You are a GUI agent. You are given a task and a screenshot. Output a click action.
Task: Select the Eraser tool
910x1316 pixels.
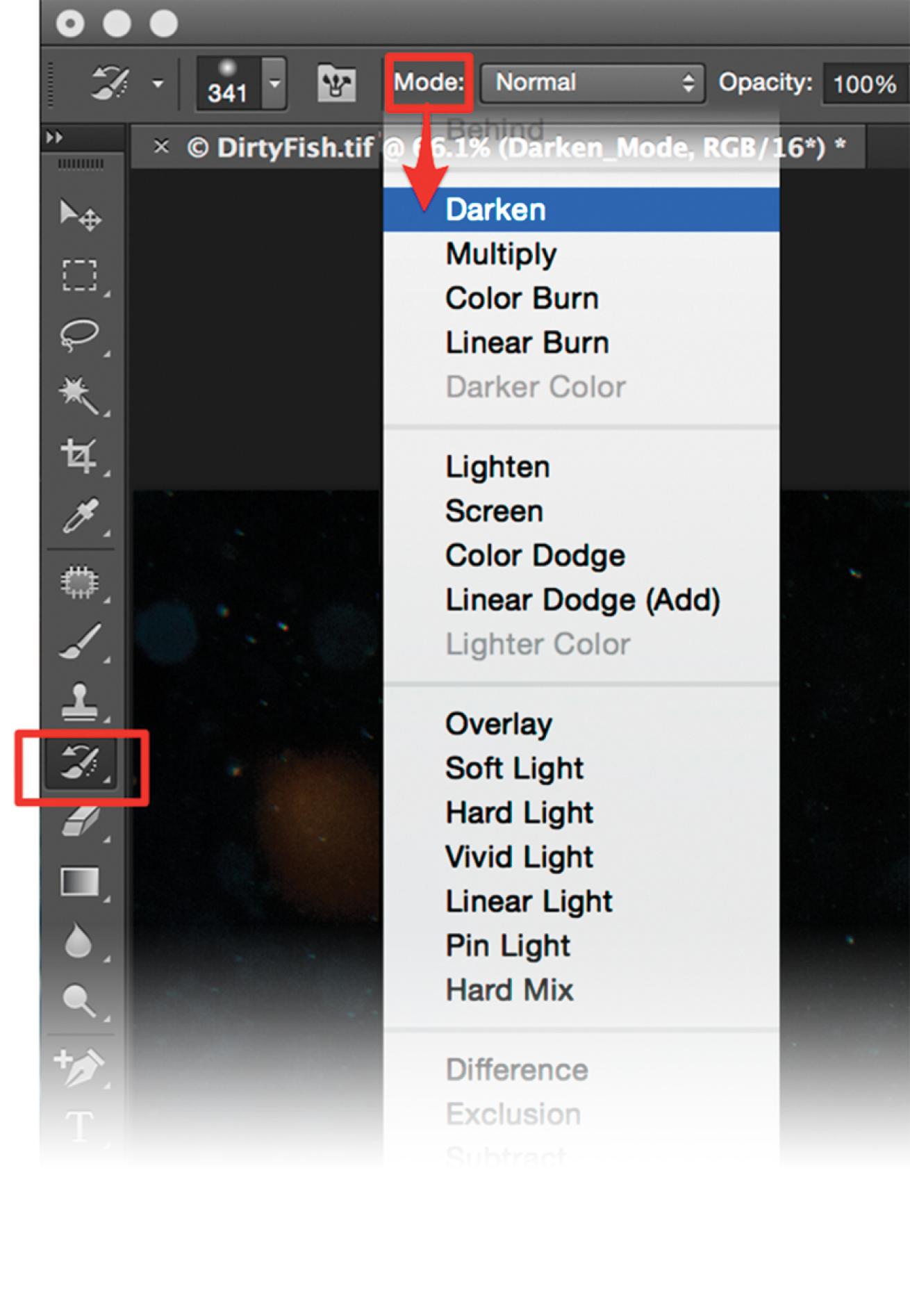pos(79,822)
